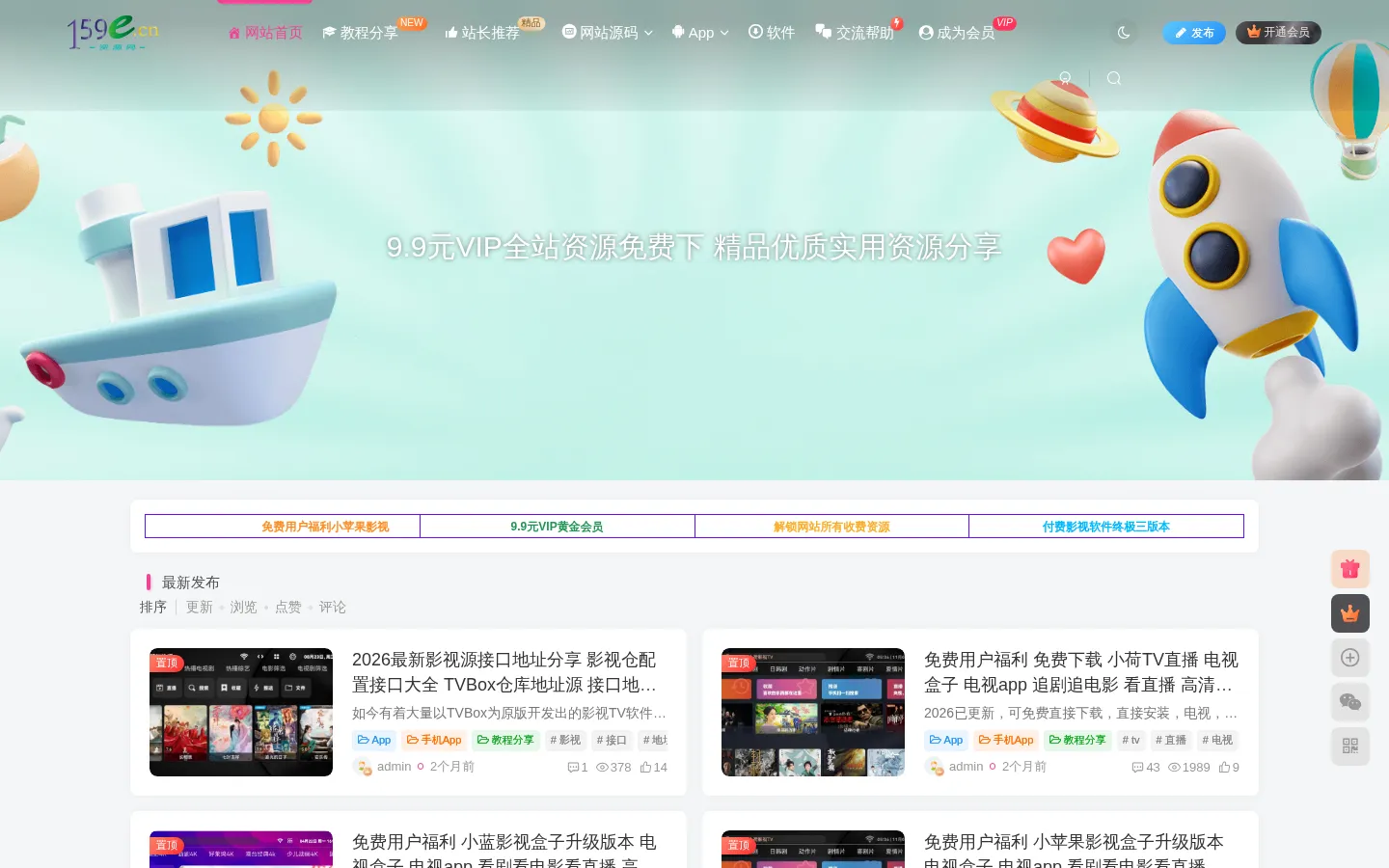Click the view count 378 on the TVBox post
This screenshot has width=1389, height=868.
click(613, 768)
